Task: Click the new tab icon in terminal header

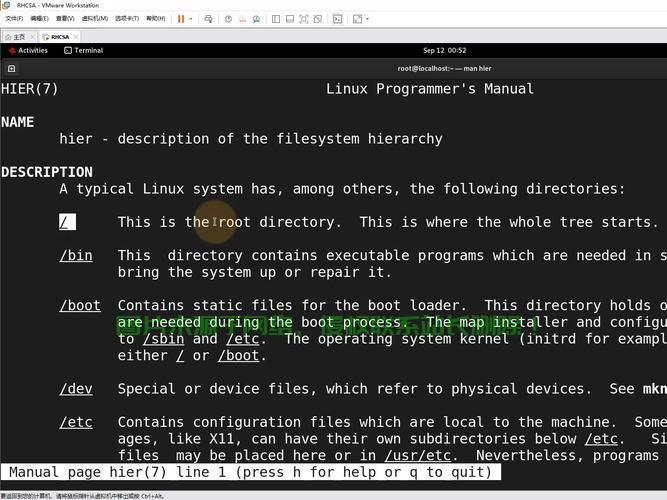Action: 11,68
